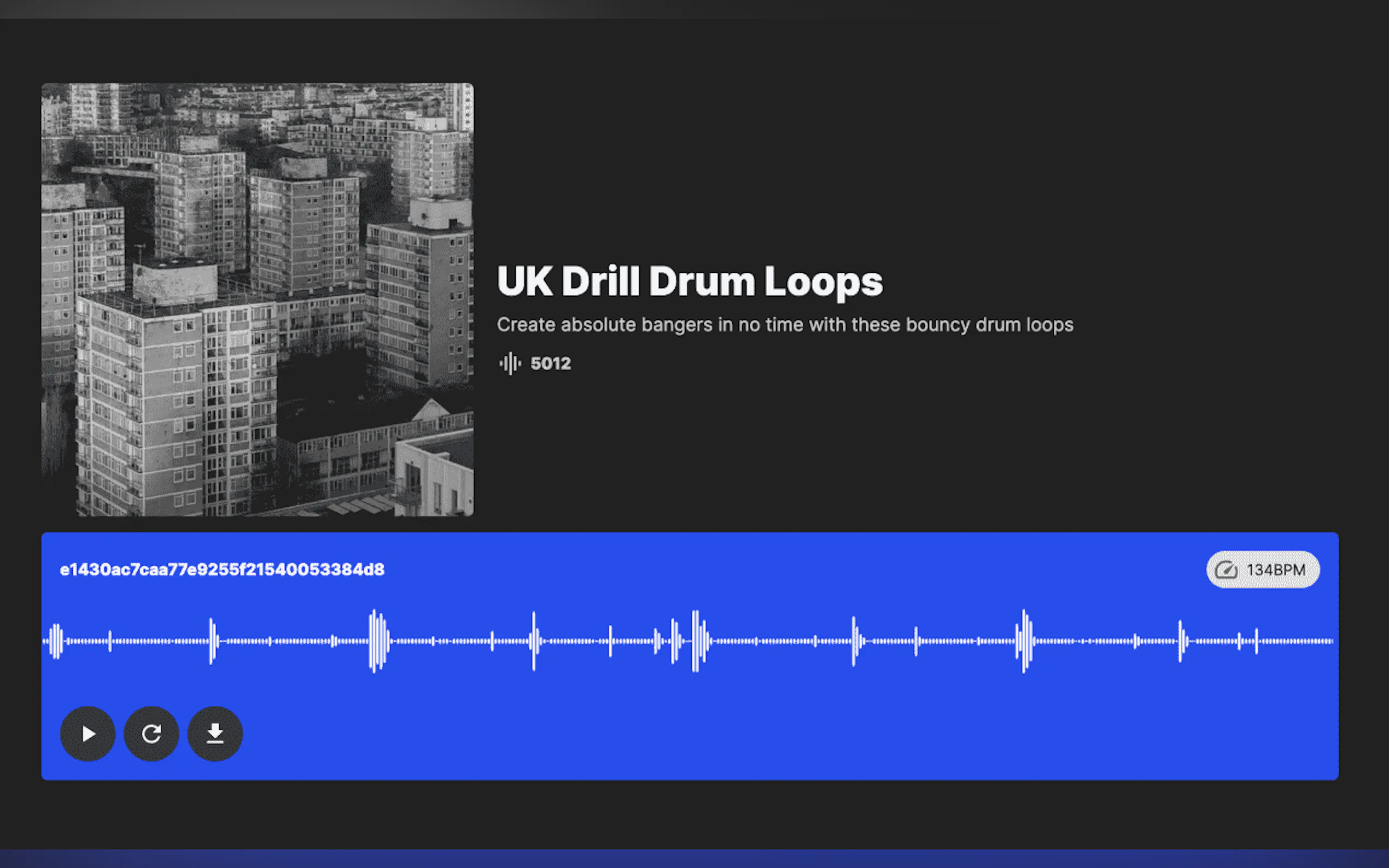Click the speedometer icon in BPM badge
Image resolution: width=1389 pixels, height=868 pixels.
click(1227, 570)
